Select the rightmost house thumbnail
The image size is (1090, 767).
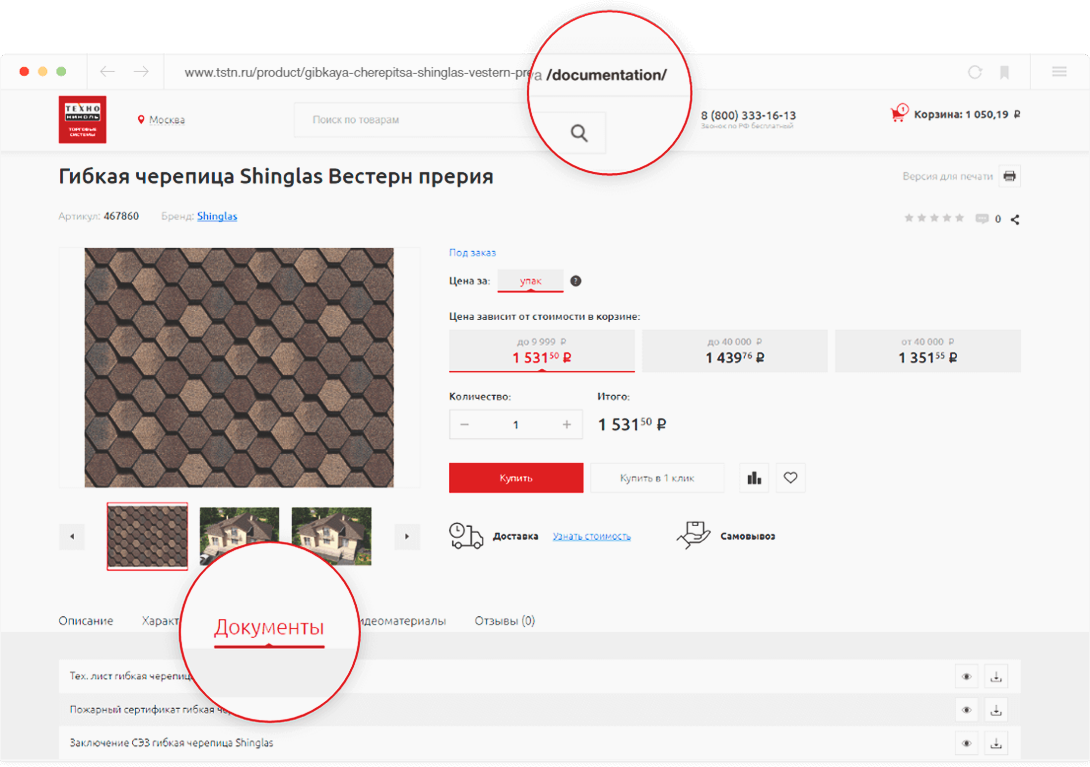point(332,535)
